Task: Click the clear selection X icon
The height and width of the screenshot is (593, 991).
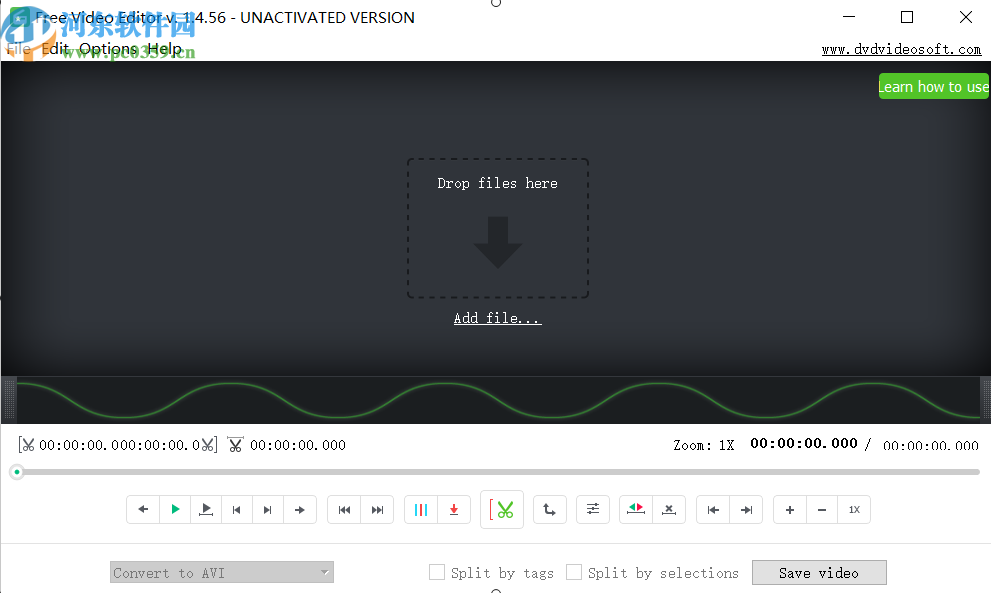Action: (x=669, y=510)
